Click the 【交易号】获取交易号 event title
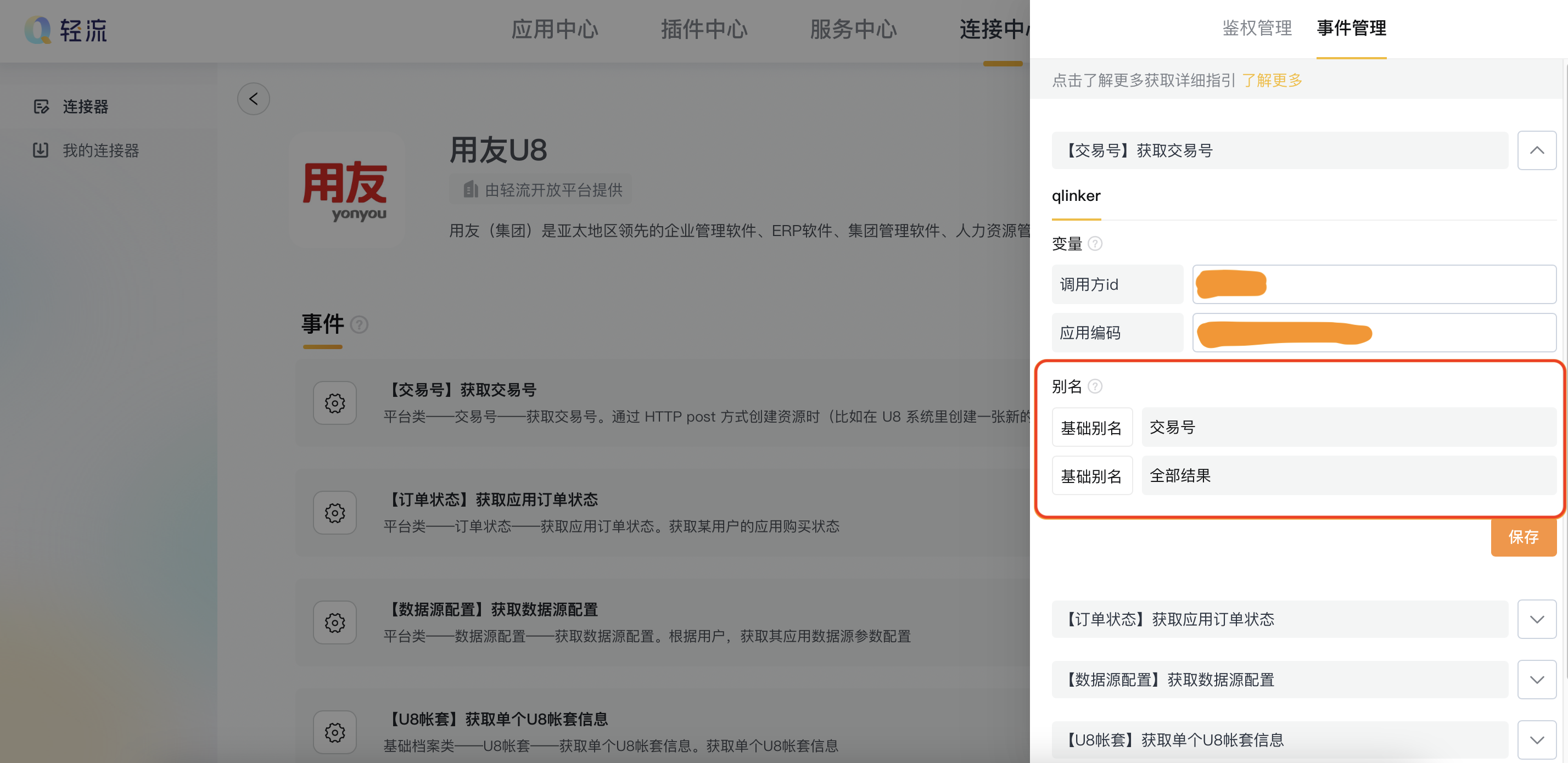The width and height of the screenshot is (1568, 763). pos(460,389)
